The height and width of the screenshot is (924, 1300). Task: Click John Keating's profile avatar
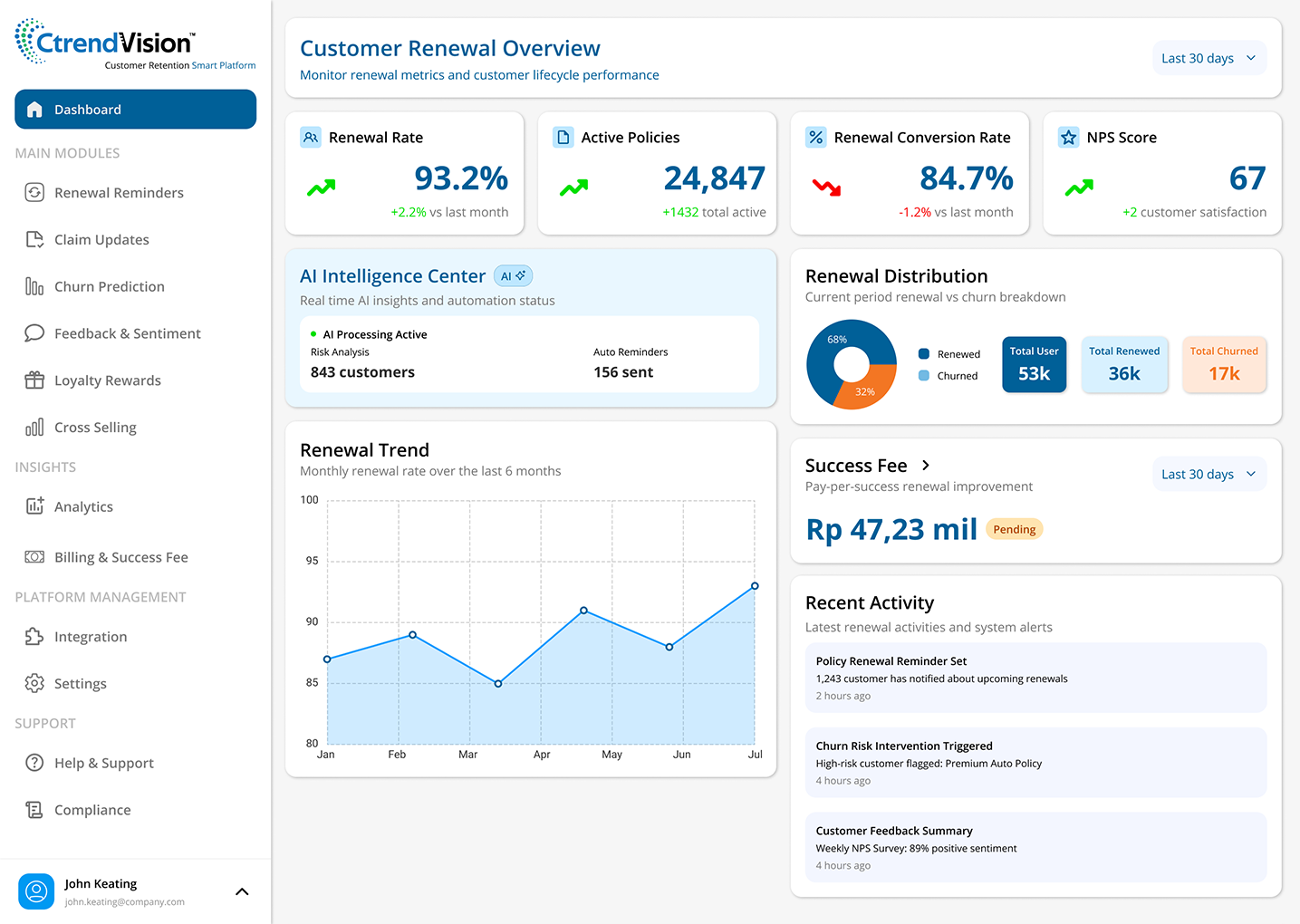click(36, 891)
